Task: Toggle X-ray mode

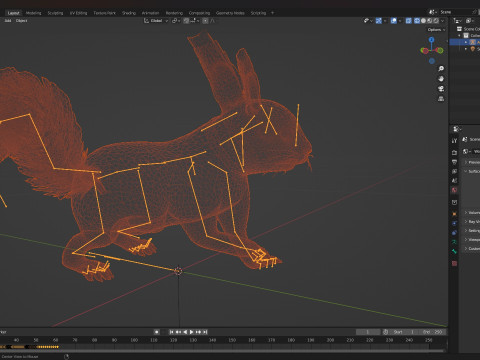Action: click(x=408, y=21)
